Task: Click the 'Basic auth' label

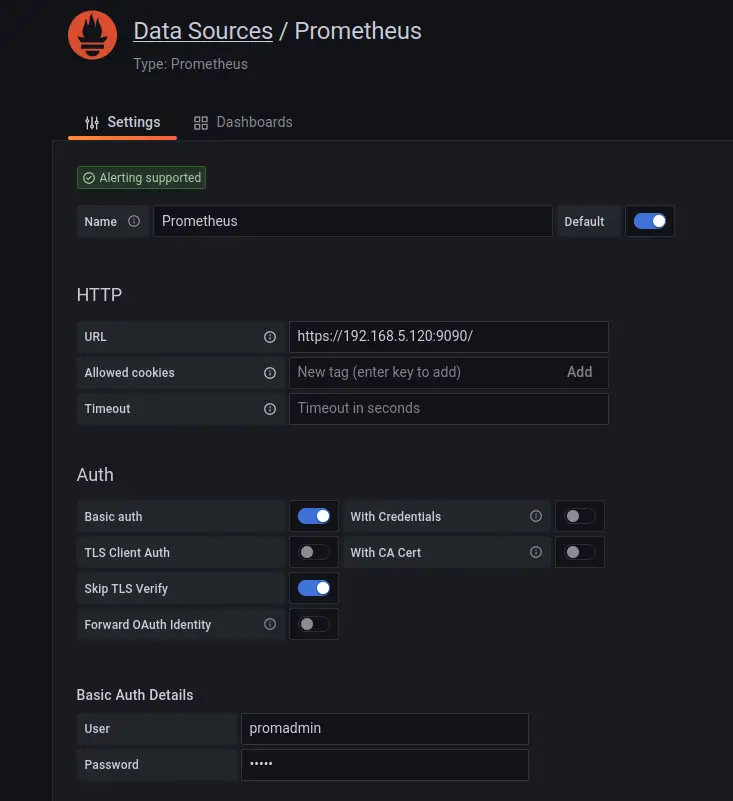Action: (113, 516)
